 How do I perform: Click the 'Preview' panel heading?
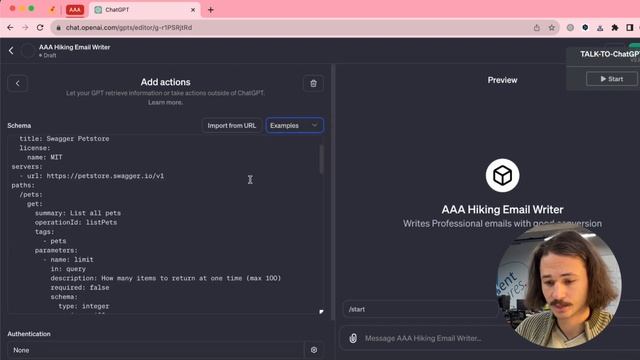[502, 80]
